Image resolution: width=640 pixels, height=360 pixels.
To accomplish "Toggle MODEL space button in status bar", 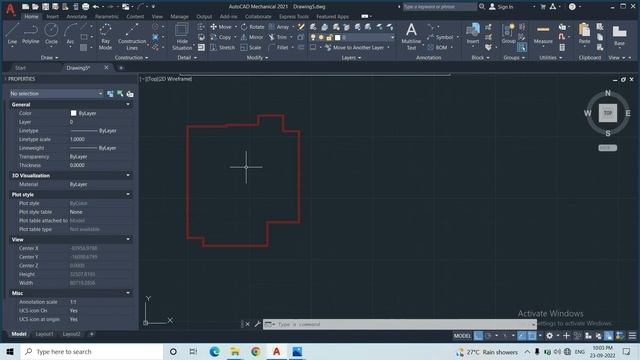I will (x=462, y=336).
